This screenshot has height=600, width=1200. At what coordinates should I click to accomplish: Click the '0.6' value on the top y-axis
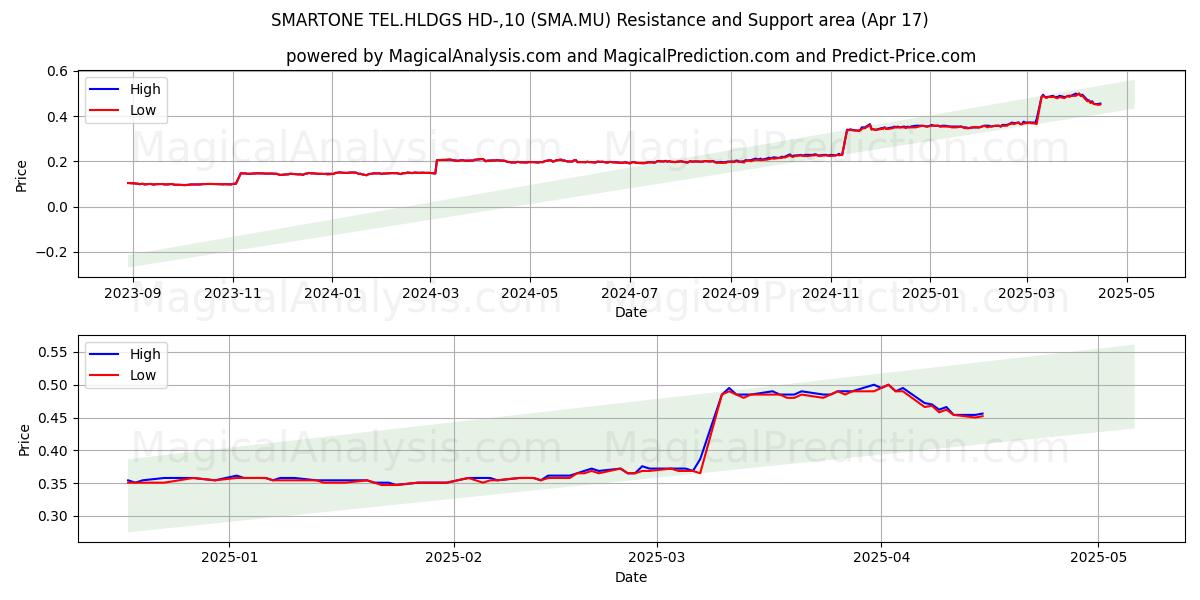pos(56,71)
